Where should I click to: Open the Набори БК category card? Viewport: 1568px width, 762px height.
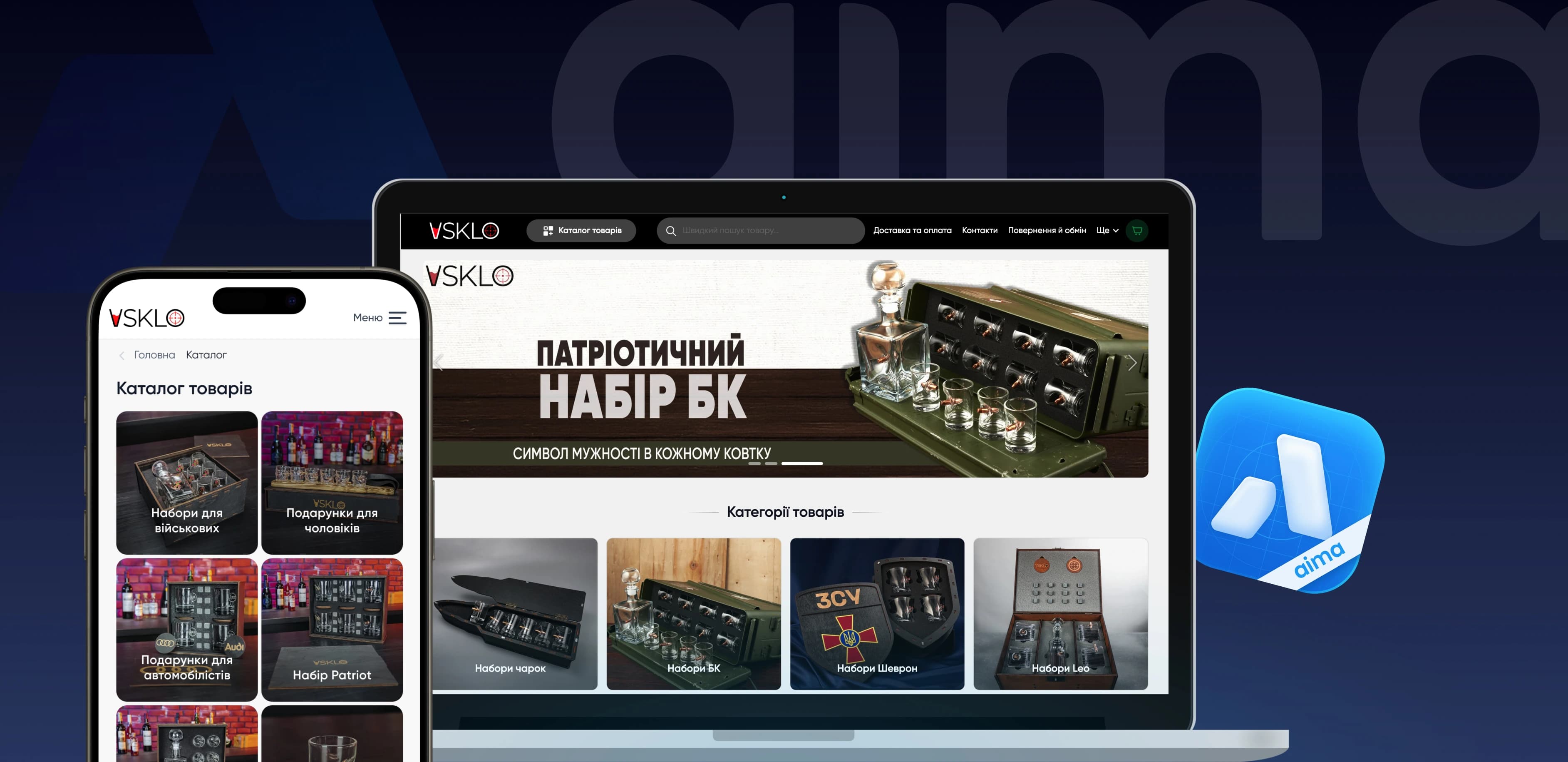pyautogui.click(x=694, y=614)
